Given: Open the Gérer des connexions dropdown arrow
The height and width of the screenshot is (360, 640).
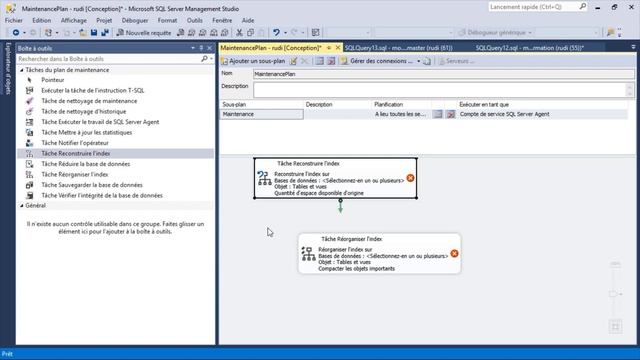Looking at the screenshot, I should (418, 61).
